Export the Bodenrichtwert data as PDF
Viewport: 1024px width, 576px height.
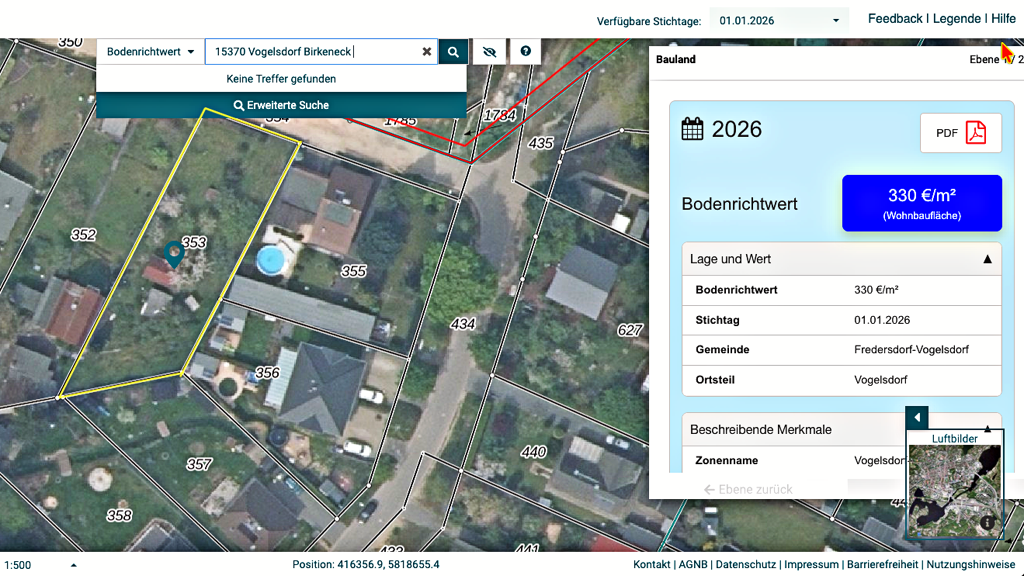point(960,132)
